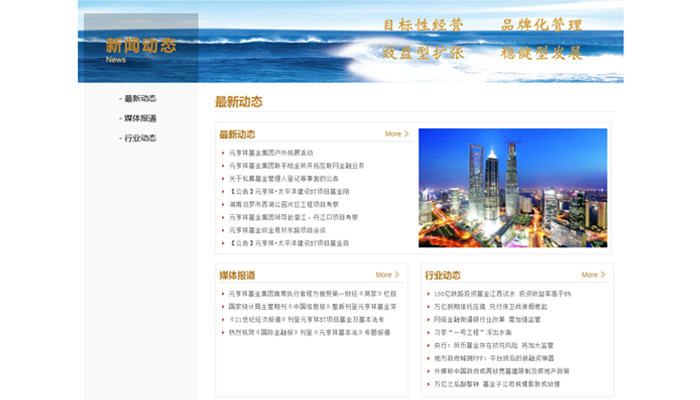This screenshot has height=400, width=700.
Task: Open 万亿到期信托压境 article
Action: pyautogui.click(x=490, y=307)
